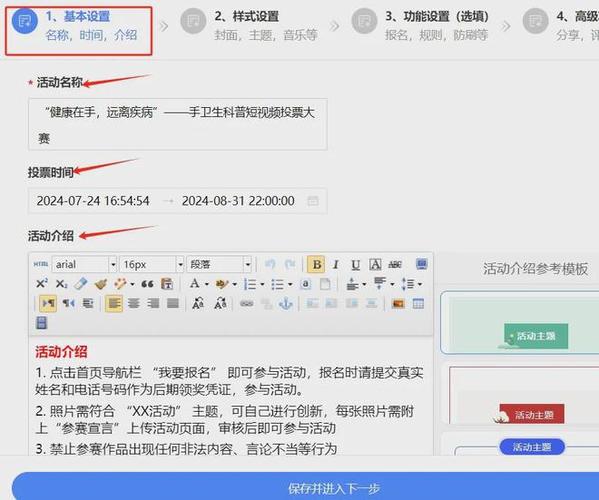Align text to the right
Viewport: 599px width, 500px height.
click(153, 304)
